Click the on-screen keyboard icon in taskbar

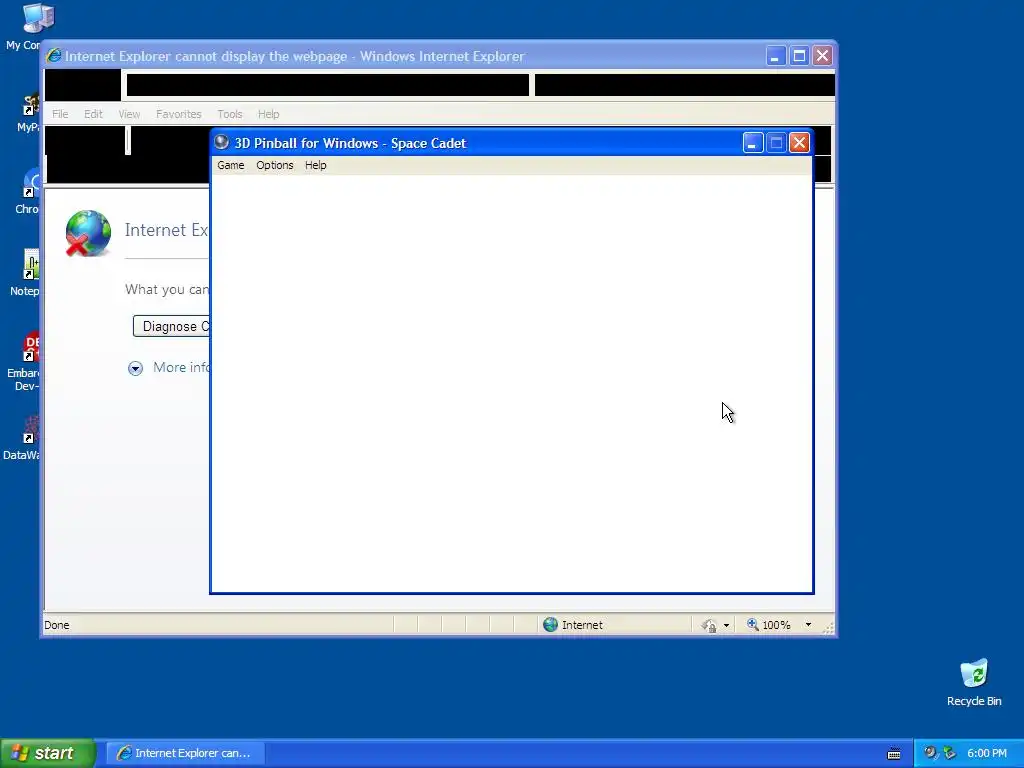tap(894, 754)
